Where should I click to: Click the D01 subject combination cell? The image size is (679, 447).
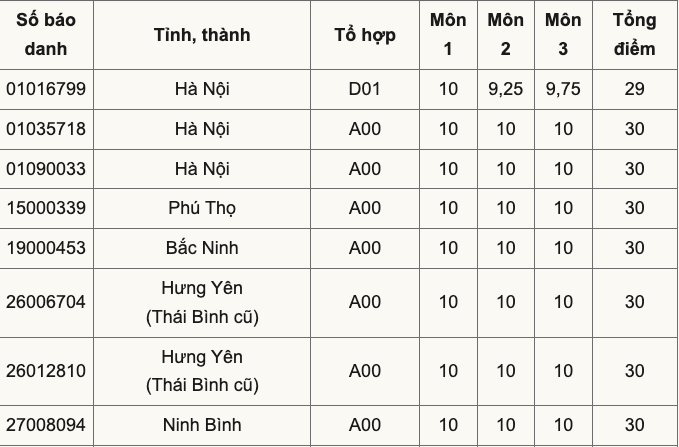(x=365, y=89)
